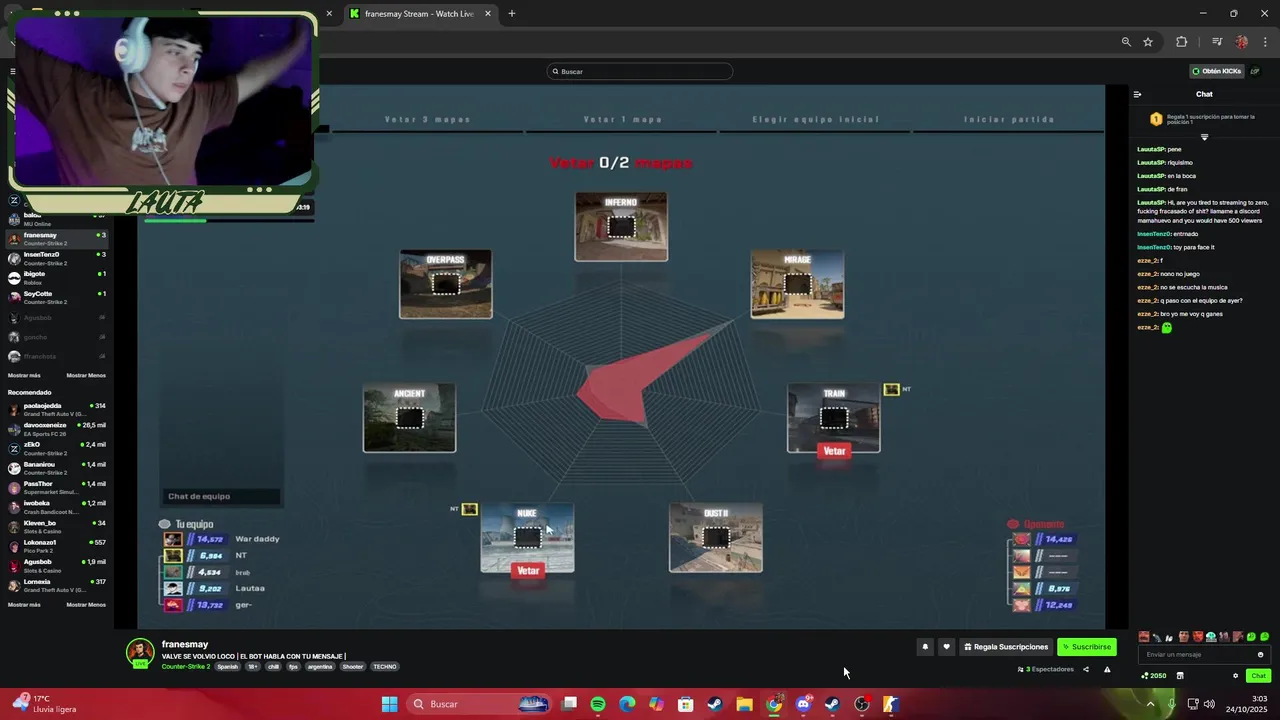Close the franesmay Stream tab
This screenshot has width=1280, height=720.
[x=488, y=13]
